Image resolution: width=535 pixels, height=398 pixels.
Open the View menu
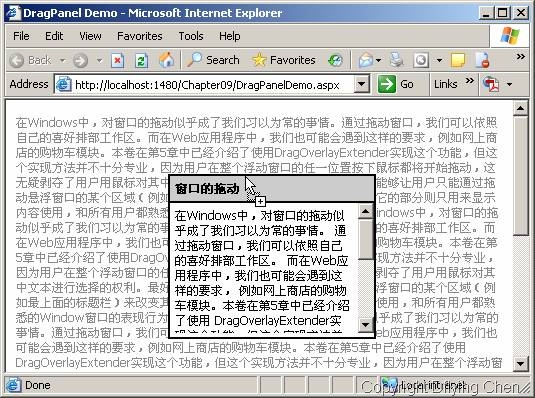[x=90, y=36]
